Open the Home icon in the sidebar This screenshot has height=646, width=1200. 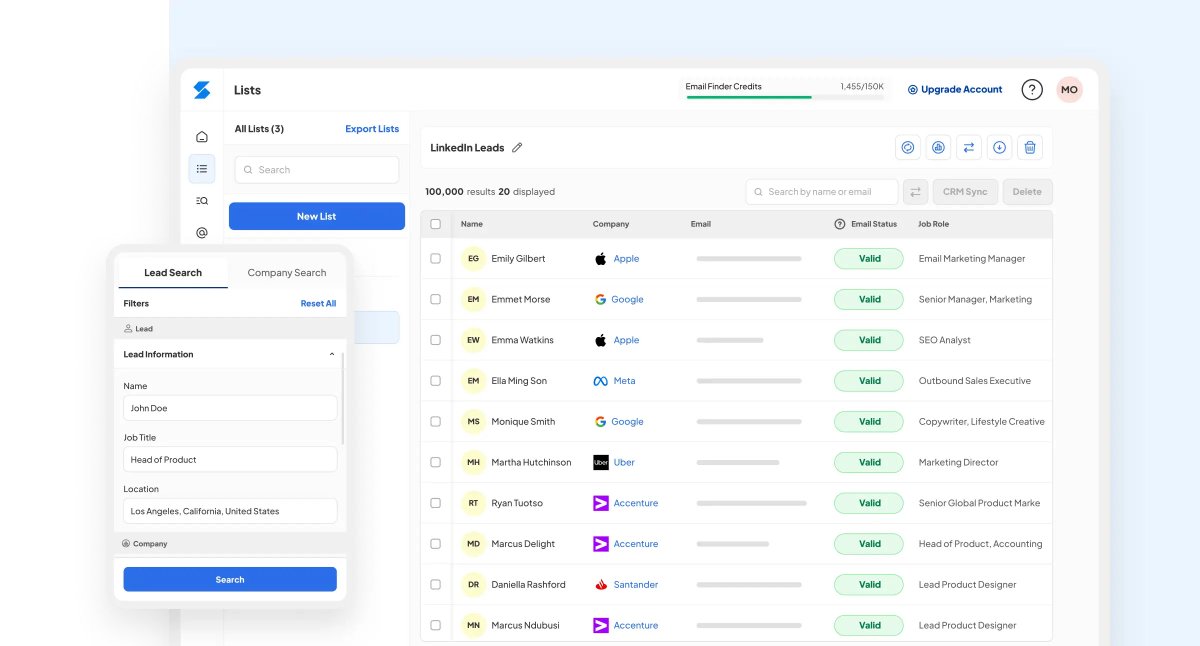point(202,137)
